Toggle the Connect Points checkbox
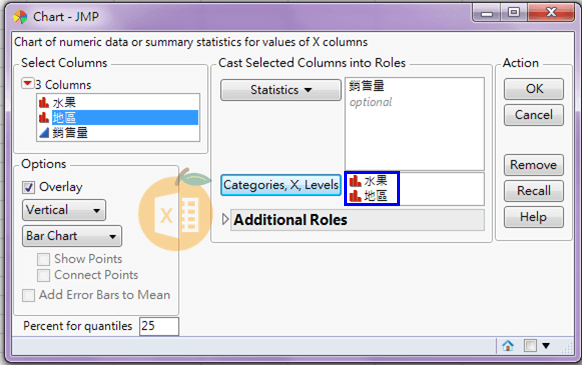 pyautogui.click(x=43, y=275)
